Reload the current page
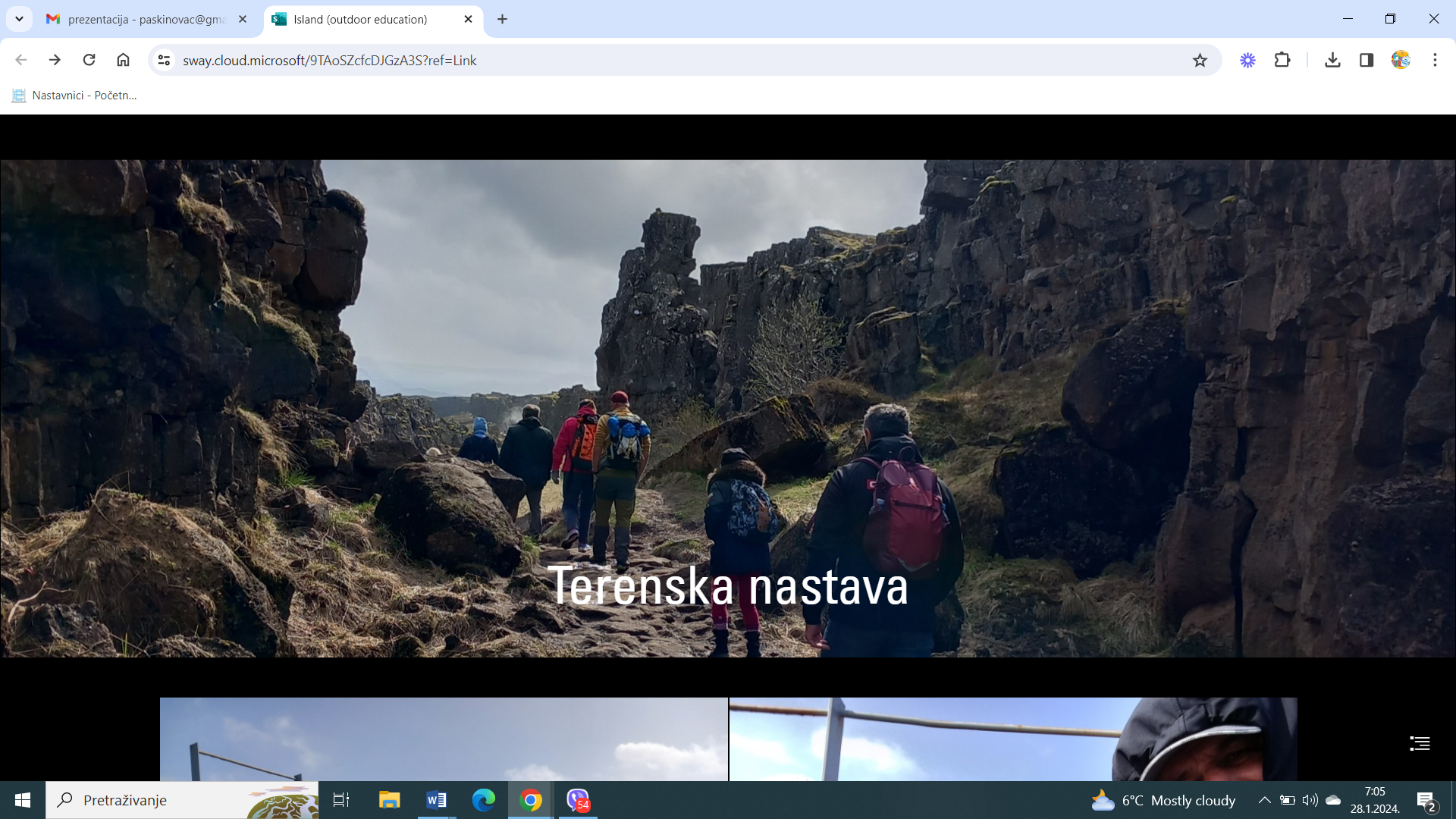 click(x=89, y=60)
